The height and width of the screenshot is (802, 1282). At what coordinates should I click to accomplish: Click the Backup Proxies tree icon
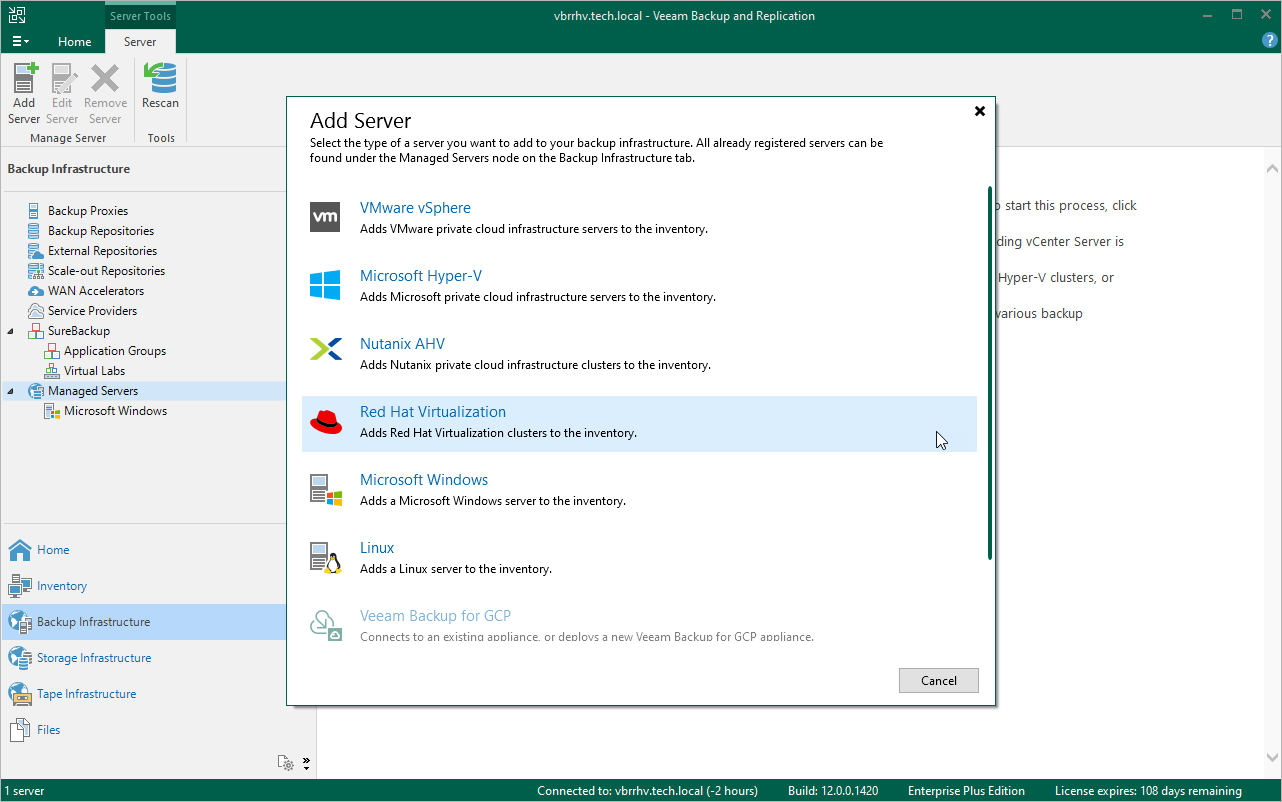[36, 211]
